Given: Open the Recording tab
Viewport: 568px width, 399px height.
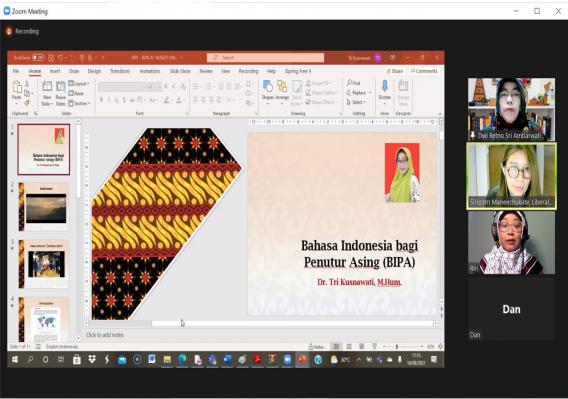Looking at the screenshot, I should 248,71.
